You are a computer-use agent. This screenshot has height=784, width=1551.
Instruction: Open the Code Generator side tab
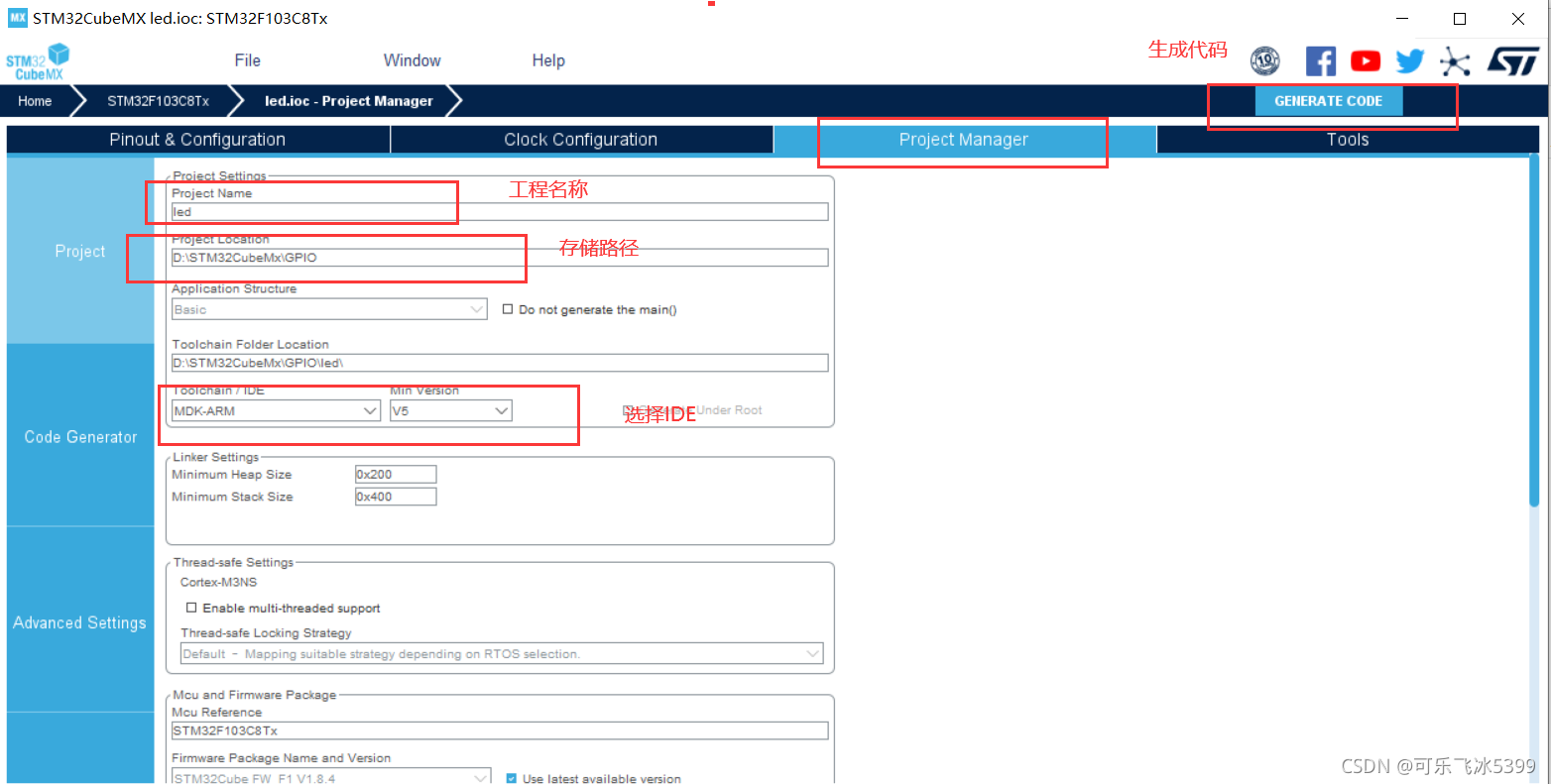coord(80,436)
